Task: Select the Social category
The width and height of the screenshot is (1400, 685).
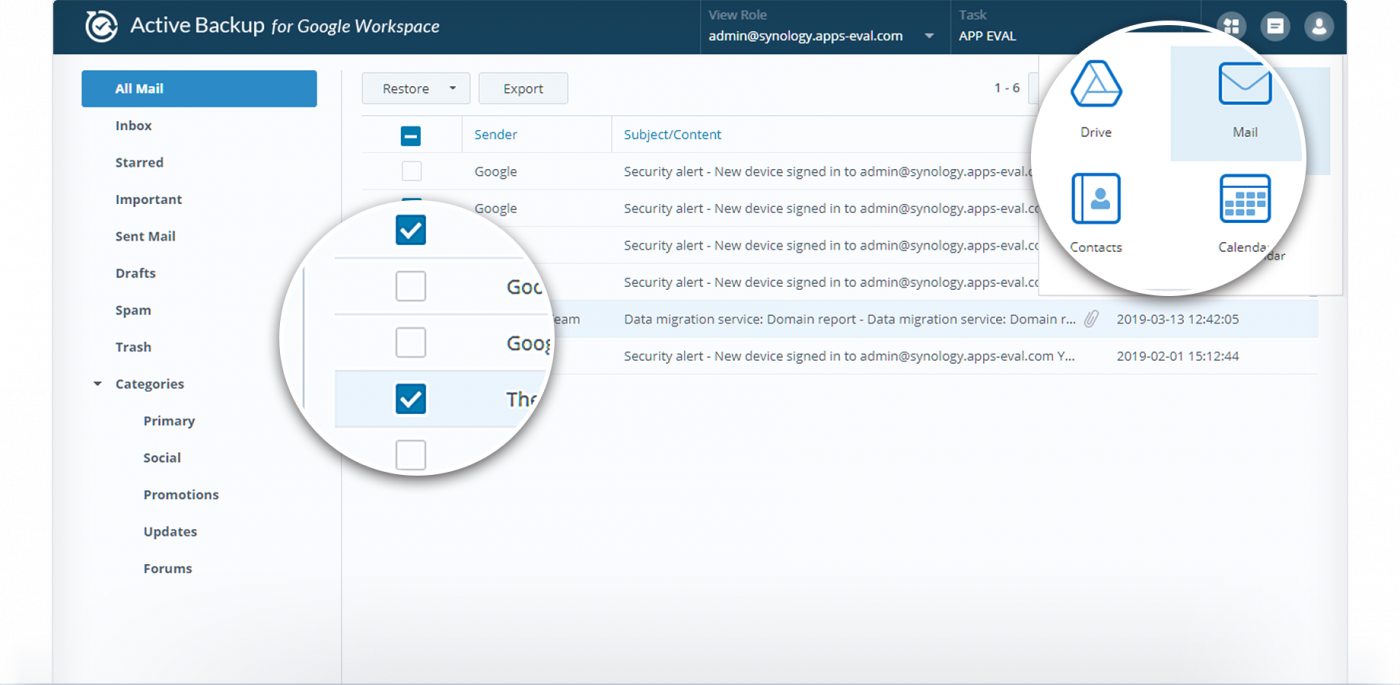Action: pyautogui.click(x=162, y=458)
